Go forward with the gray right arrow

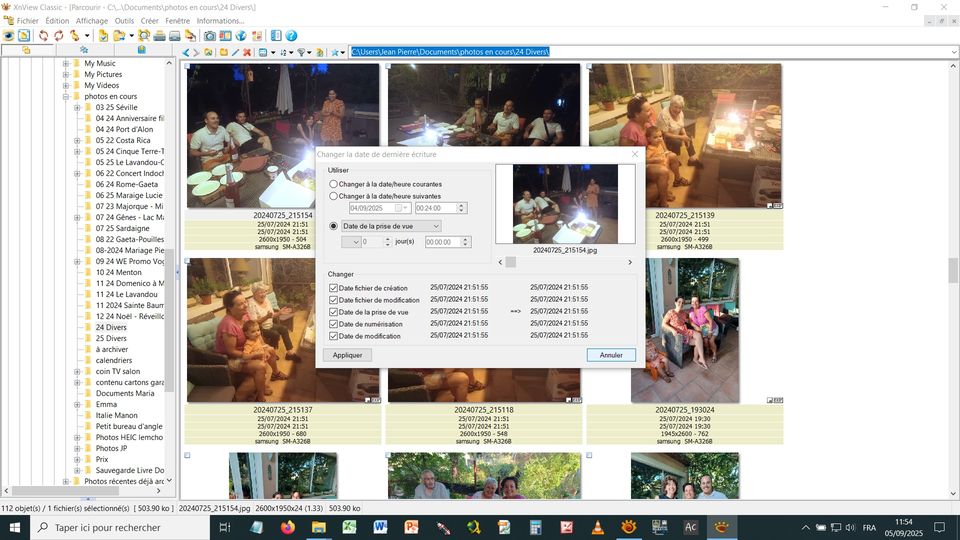(196, 53)
